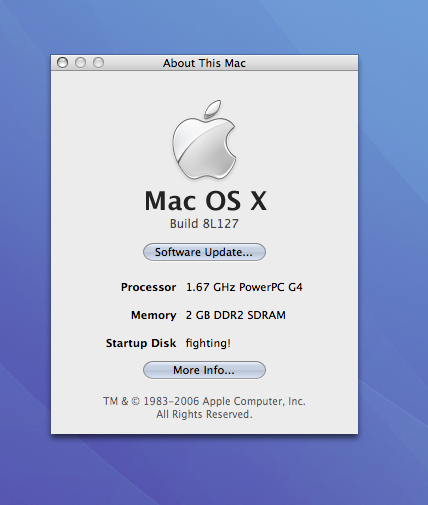Click the Apple Computer copyright line
The height and width of the screenshot is (505, 428).
204,401
